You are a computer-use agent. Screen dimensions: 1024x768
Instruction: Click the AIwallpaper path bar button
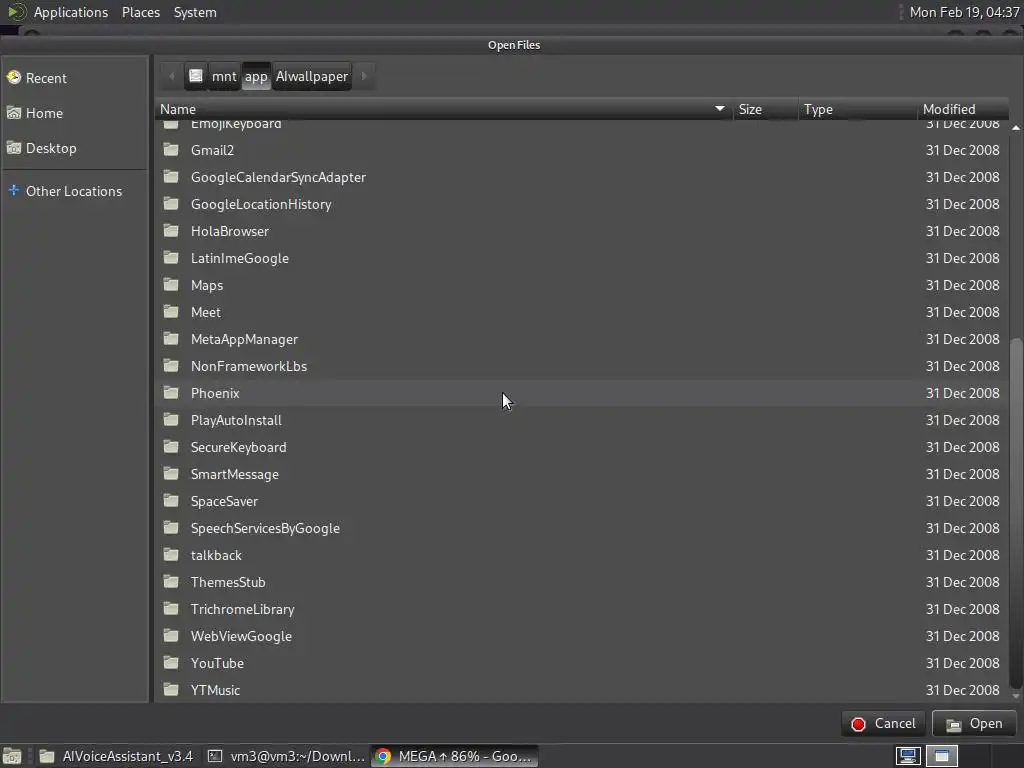click(312, 76)
